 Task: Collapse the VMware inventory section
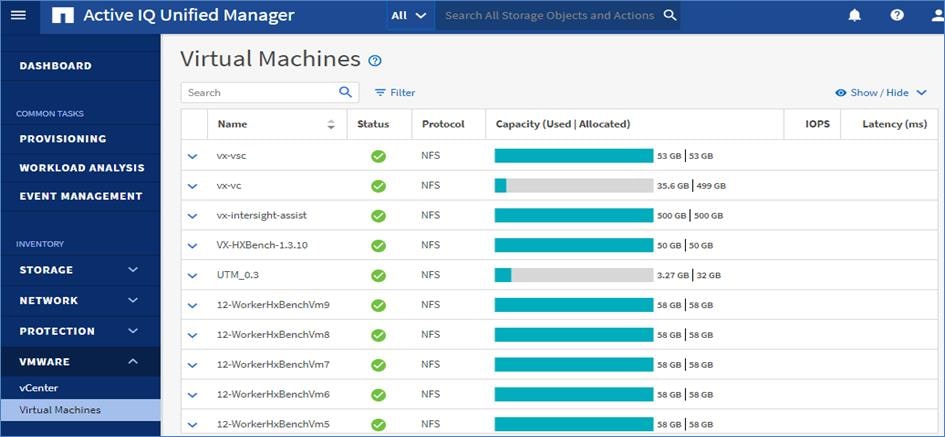pyautogui.click(x=80, y=362)
